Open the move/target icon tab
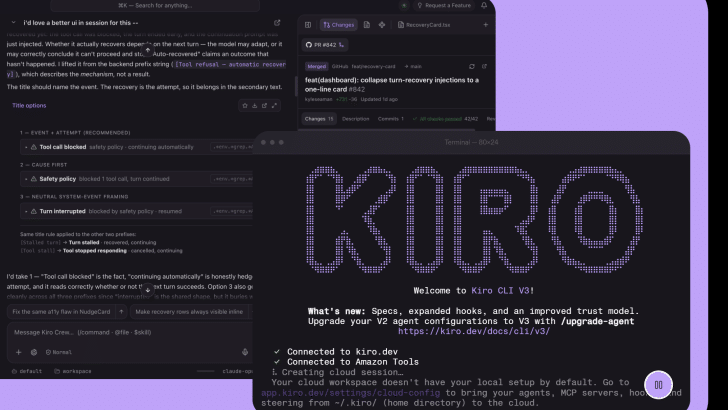Image resolution: width=728 pixels, height=410 pixels. (382, 25)
